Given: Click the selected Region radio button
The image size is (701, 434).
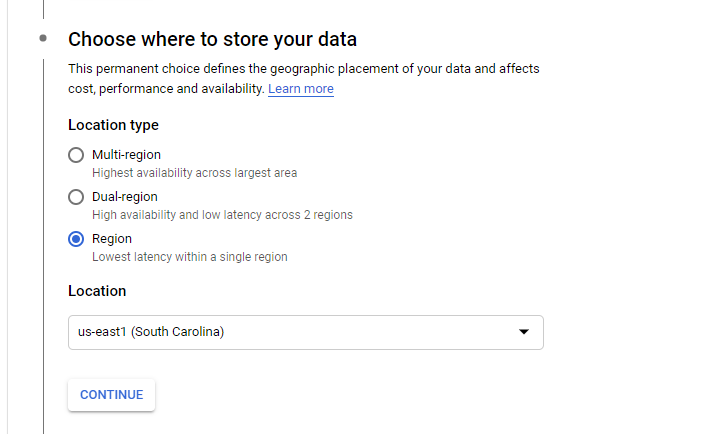Looking at the screenshot, I should (x=76, y=239).
